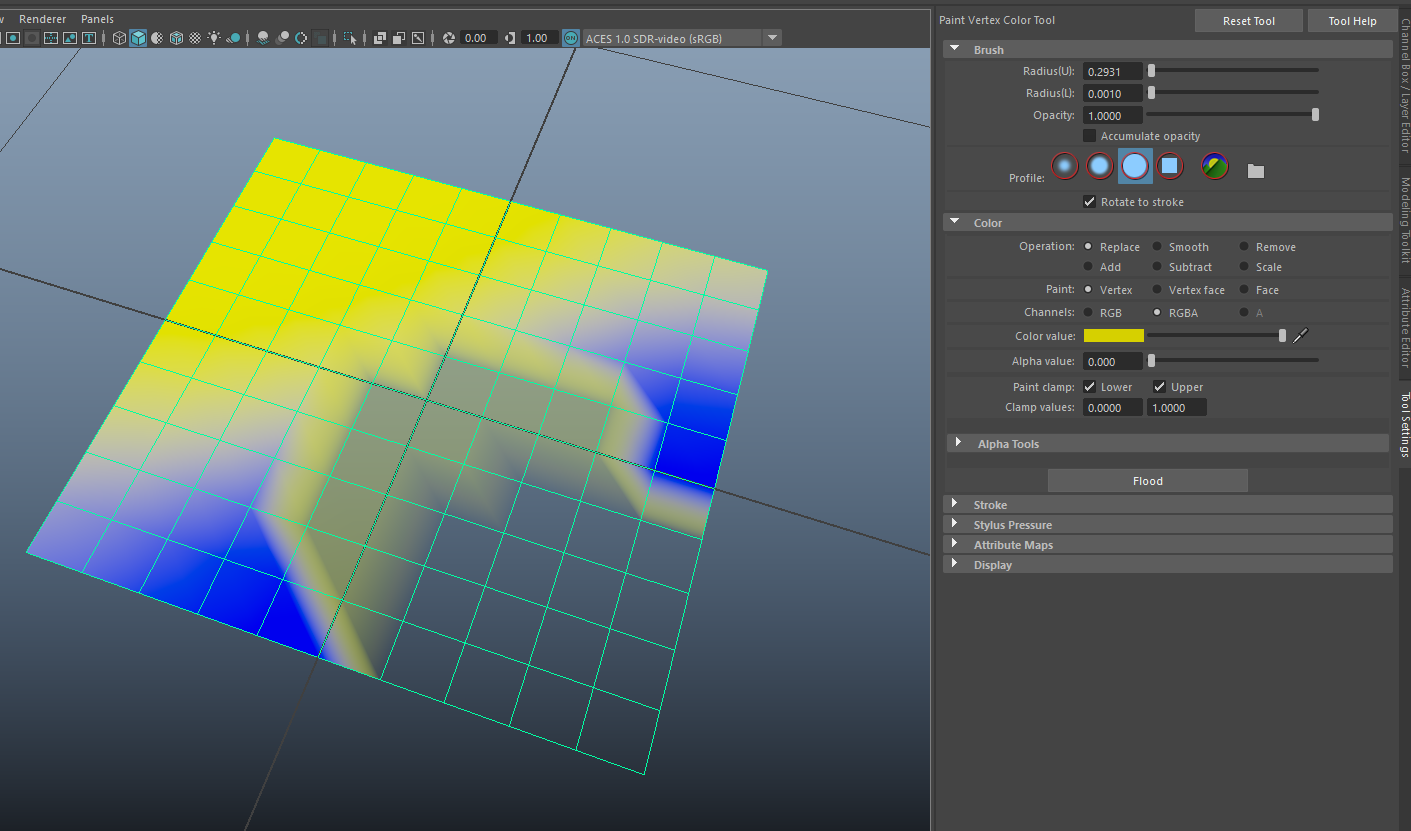Pick the custom image brush profile
Screen dimensions: 1411x831
tap(1215, 167)
